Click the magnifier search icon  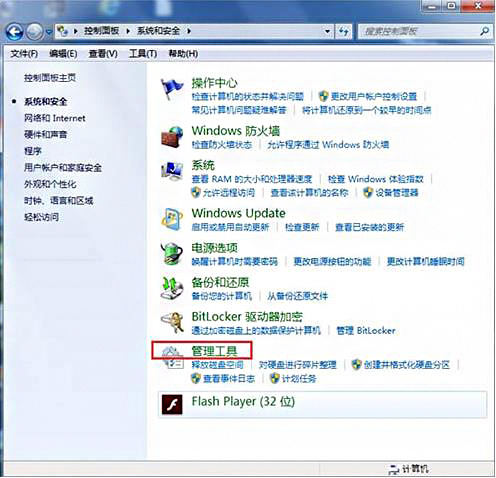click(485, 31)
